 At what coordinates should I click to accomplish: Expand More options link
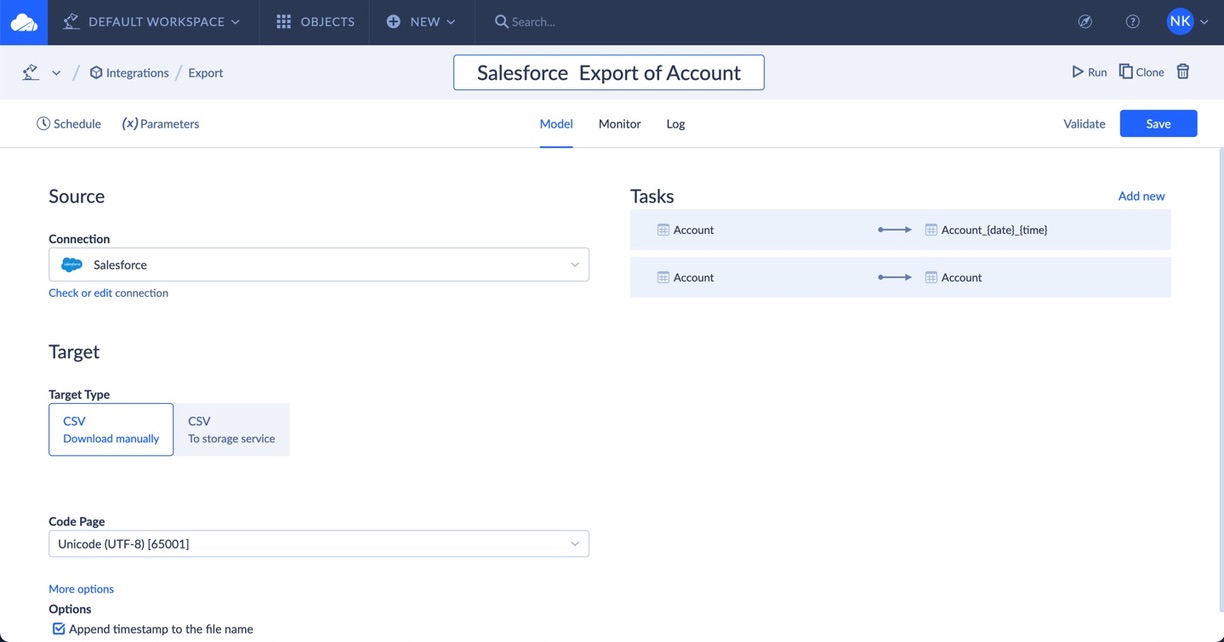81,589
